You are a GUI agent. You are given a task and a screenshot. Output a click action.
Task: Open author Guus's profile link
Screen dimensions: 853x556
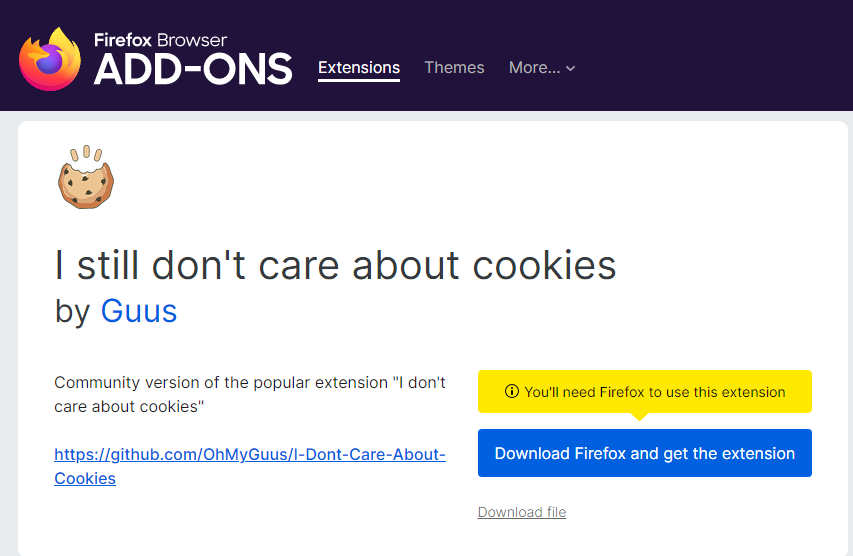(139, 311)
